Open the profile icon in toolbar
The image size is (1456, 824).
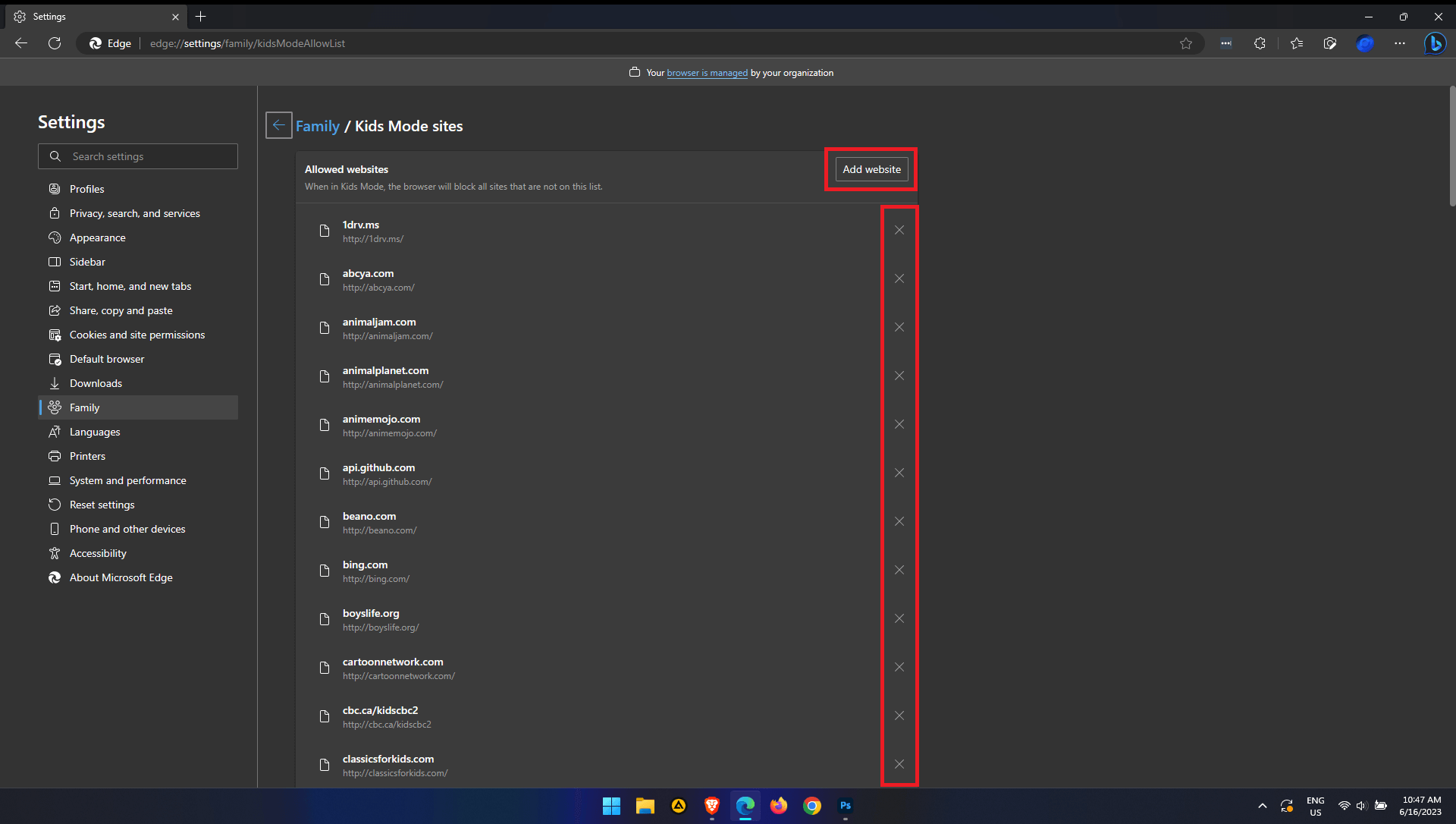tap(1365, 43)
